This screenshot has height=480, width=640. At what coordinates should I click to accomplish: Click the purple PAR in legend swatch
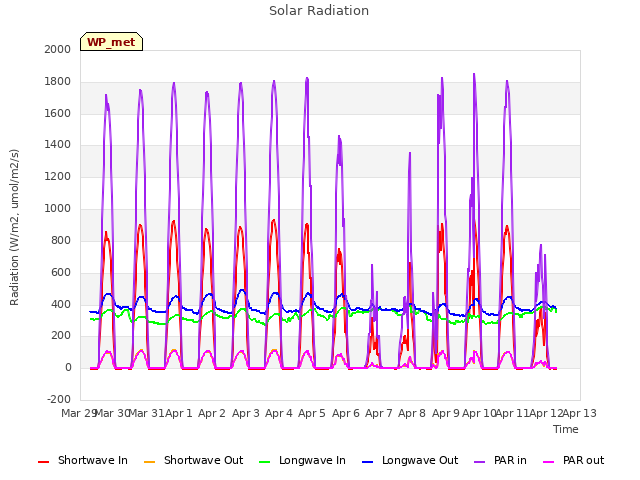pos(480,462)
